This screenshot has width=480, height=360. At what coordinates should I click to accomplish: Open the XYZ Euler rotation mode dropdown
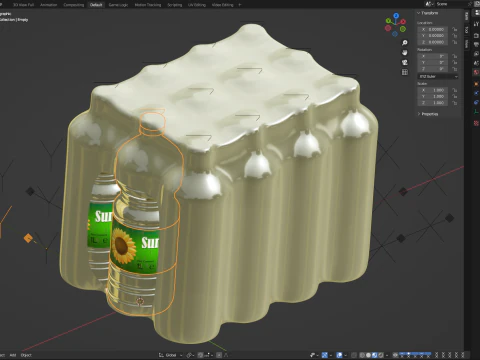coord(438,76)
